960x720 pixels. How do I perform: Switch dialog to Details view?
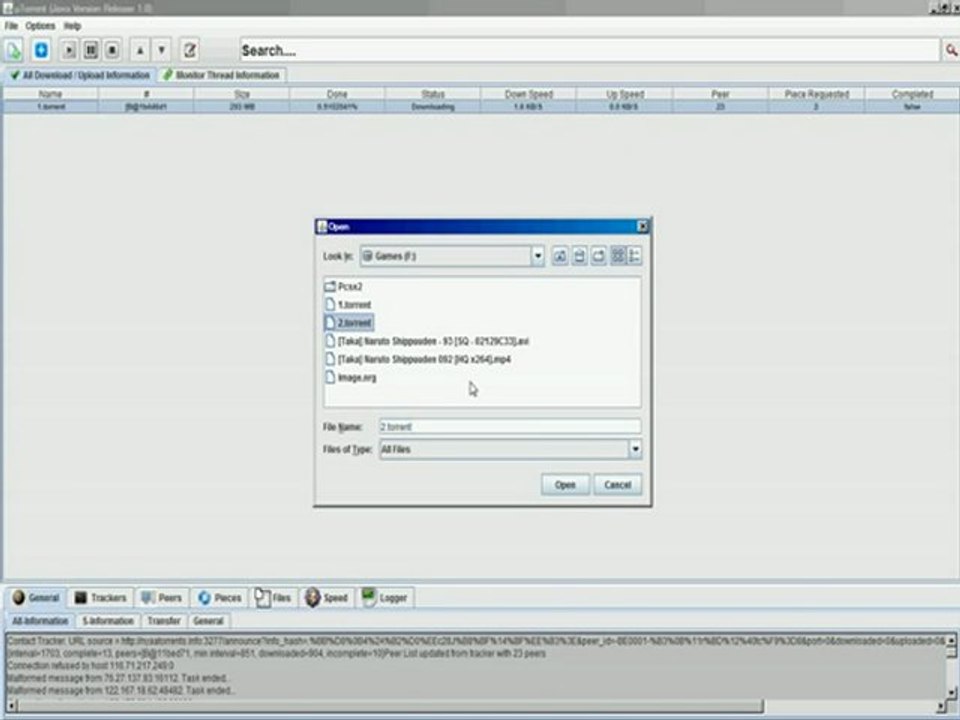(x=635, y=257)
